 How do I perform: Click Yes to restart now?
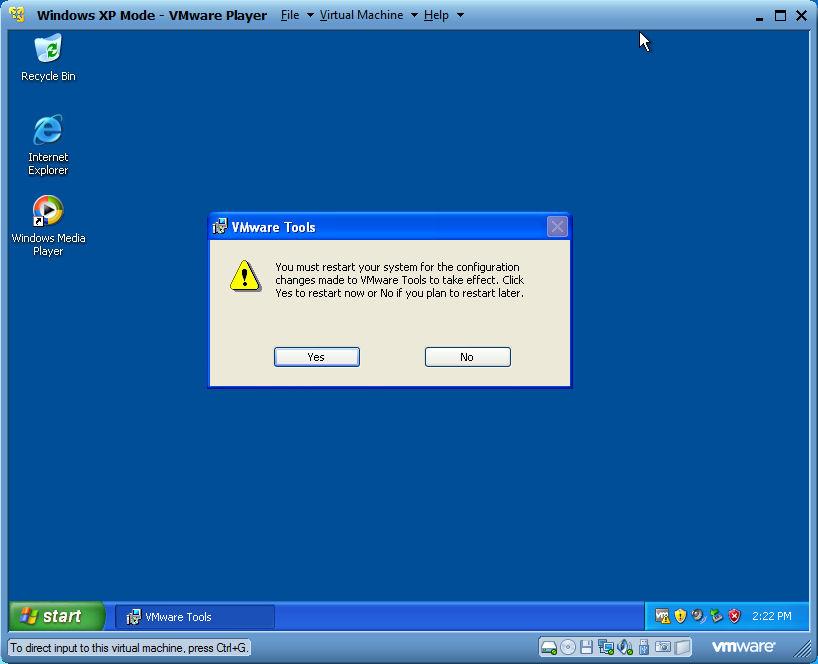point(316,357)
